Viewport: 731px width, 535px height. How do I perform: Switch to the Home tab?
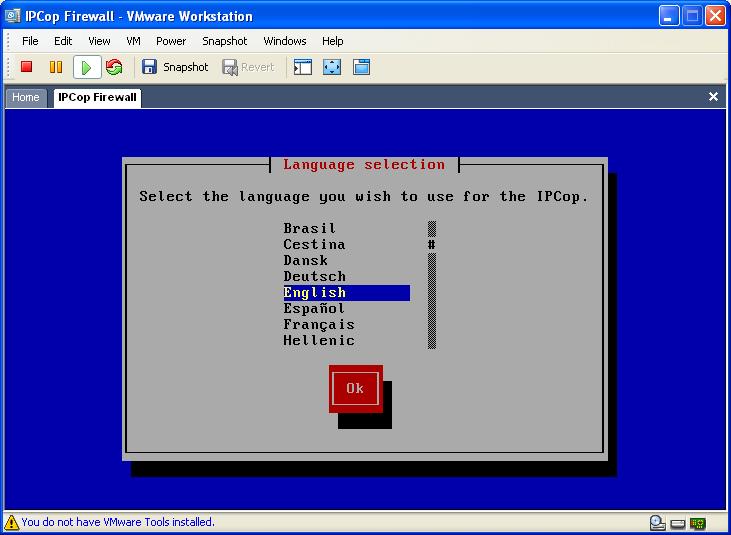(26, 97)
